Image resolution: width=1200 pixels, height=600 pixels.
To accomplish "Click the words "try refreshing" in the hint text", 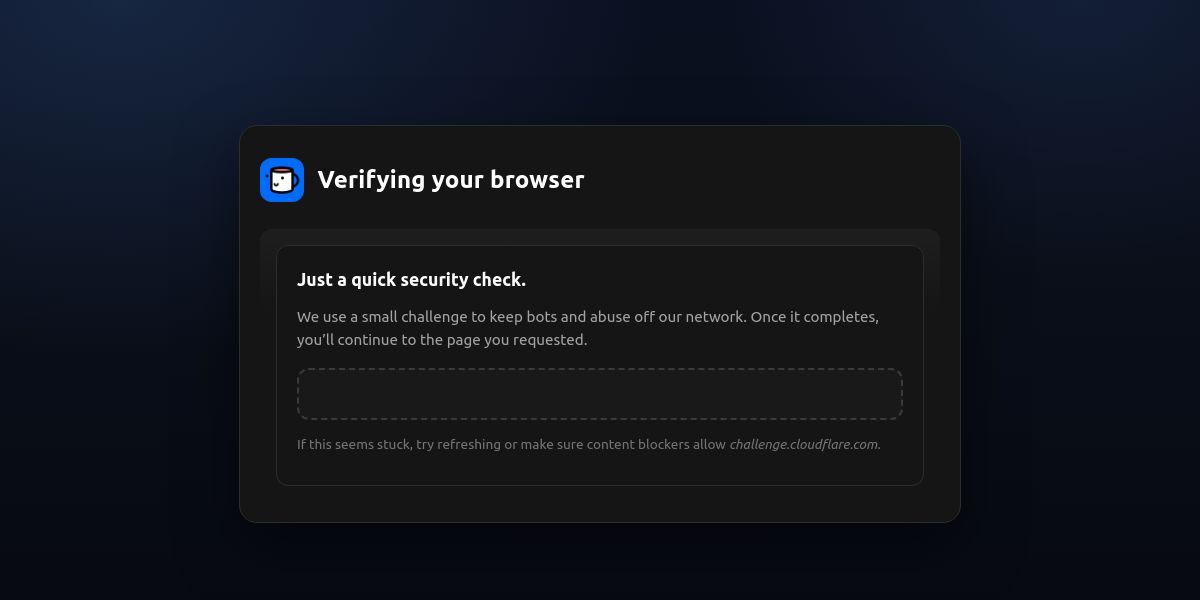I will click(x=458, y=444).
